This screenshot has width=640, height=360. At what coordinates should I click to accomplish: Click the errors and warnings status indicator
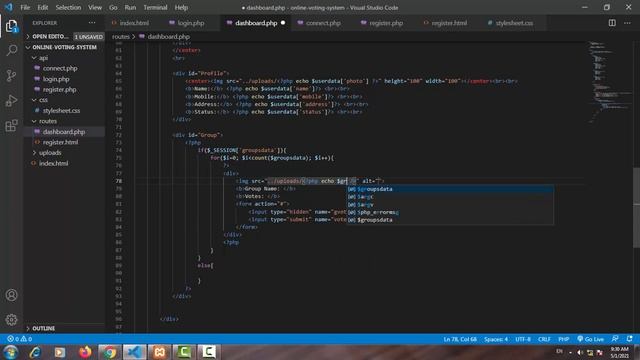pos(19,339)
